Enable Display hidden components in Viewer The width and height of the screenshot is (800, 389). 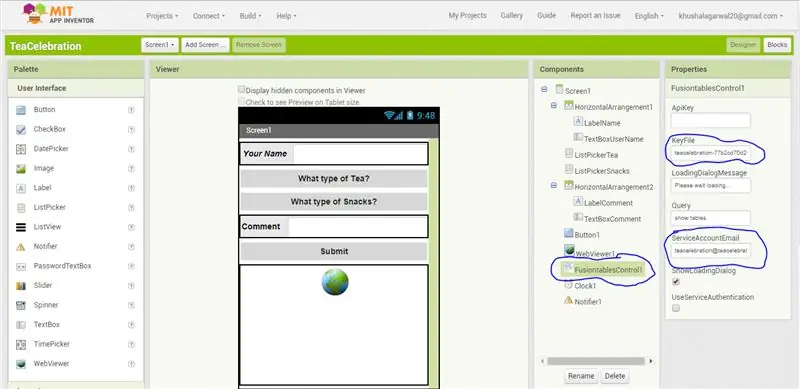coord(242,89)
